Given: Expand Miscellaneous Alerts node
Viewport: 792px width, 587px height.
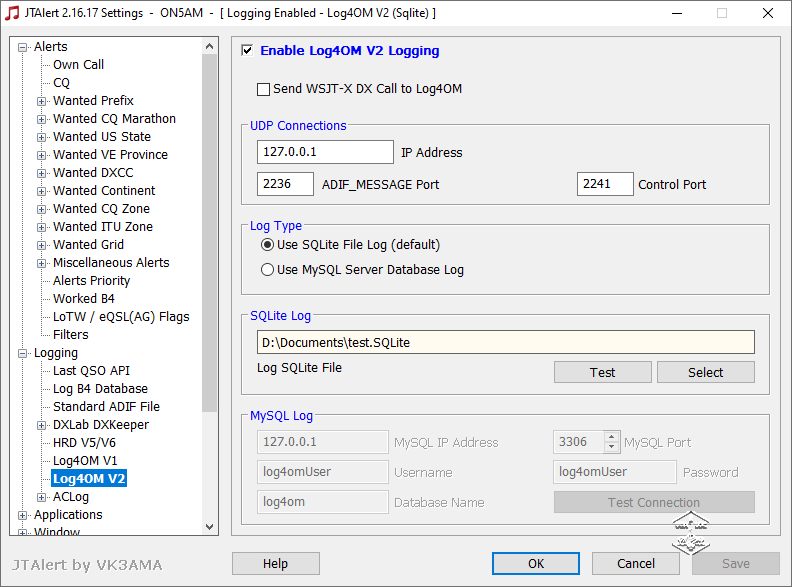Looking at the screenshot, I should 41,264.
